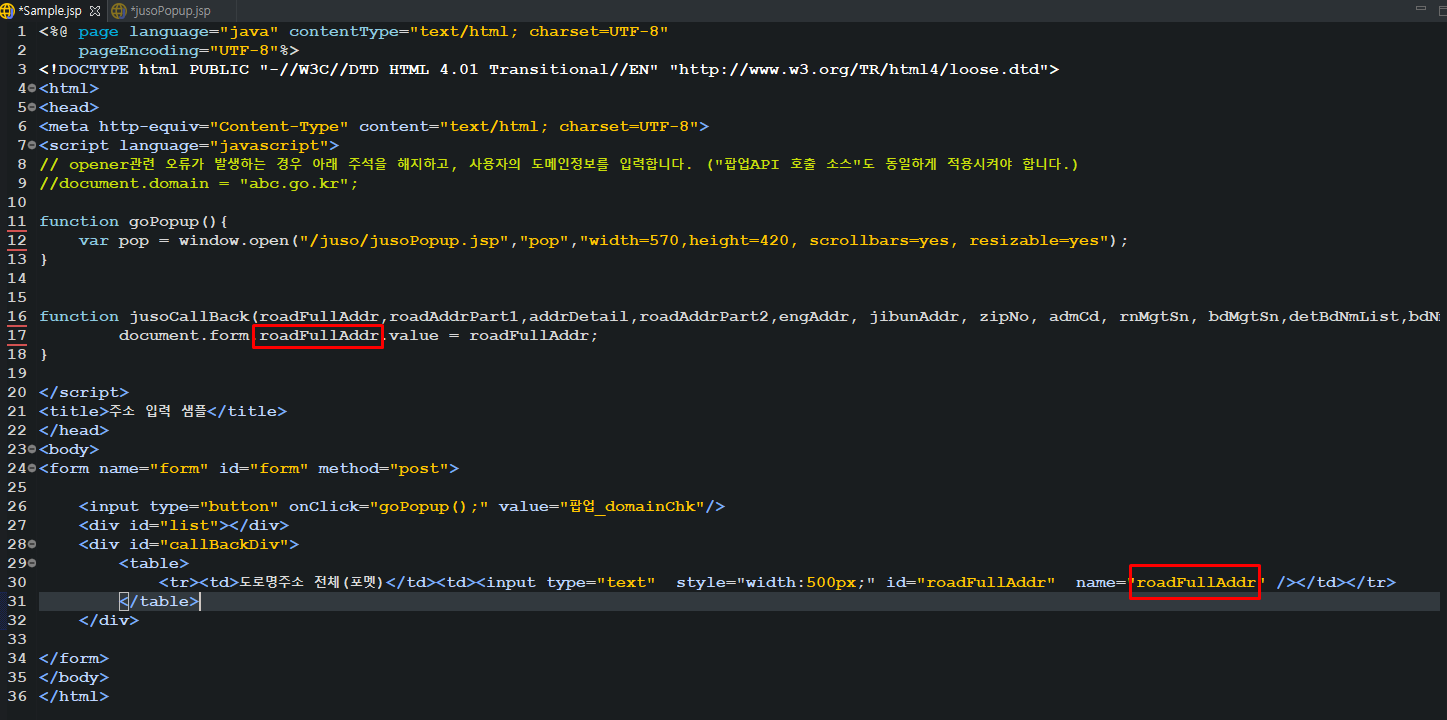Click document.form on line 17
Screen dimensions: 1447x720
(184, 335)
